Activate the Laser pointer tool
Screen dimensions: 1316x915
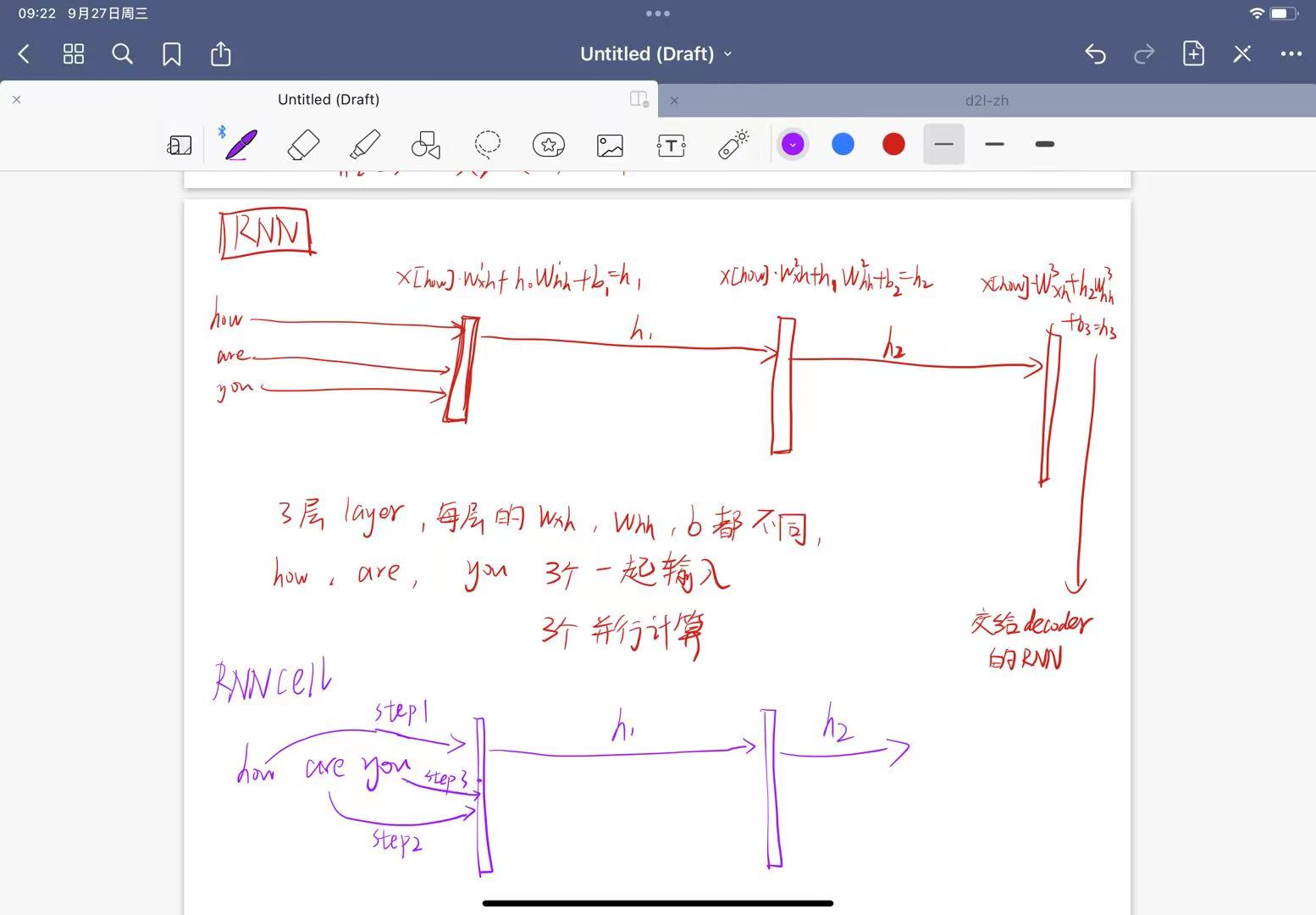point(733,145)
